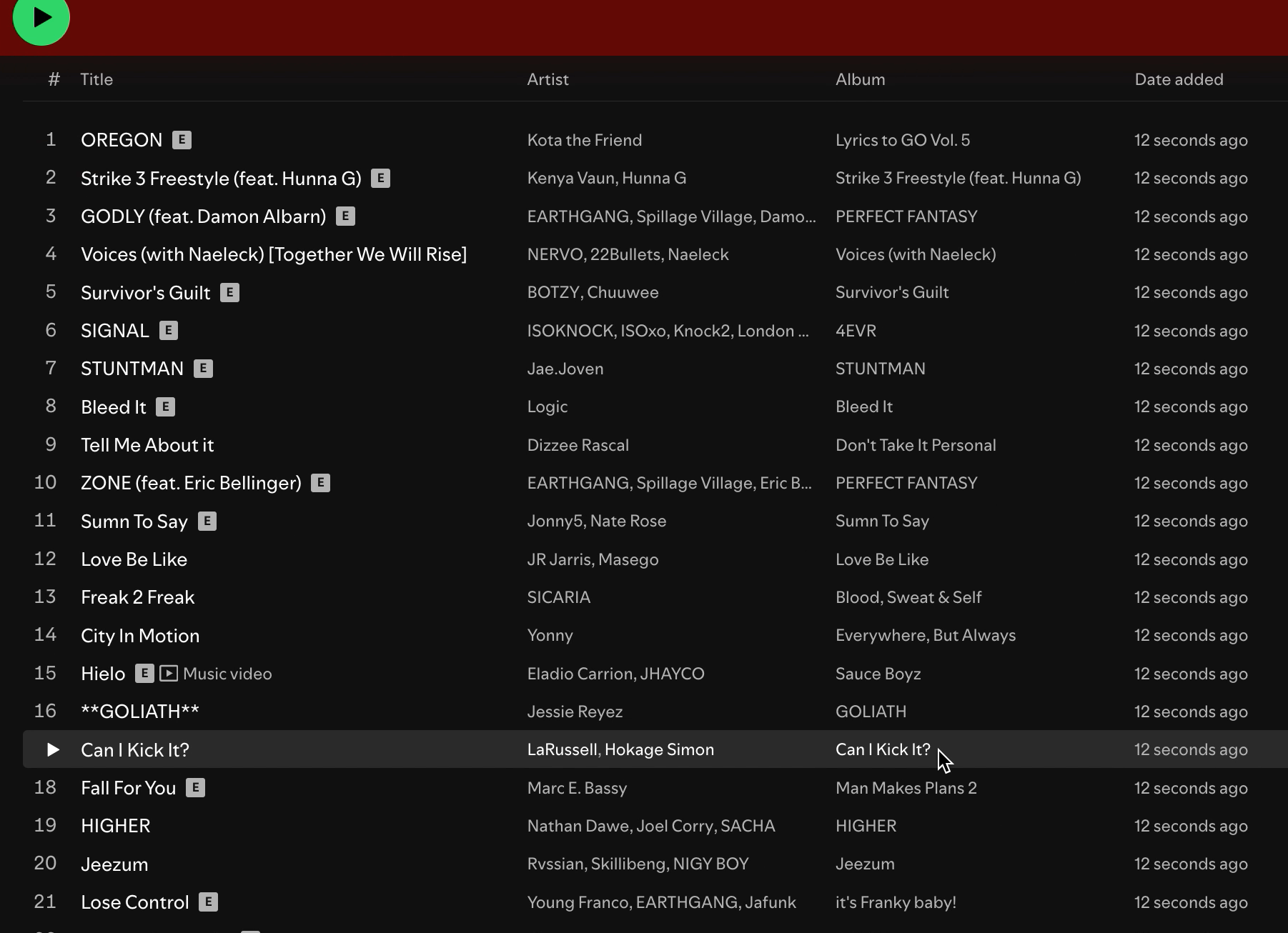
Task: Open artist JR Jarris
Action: pos(559,559)
